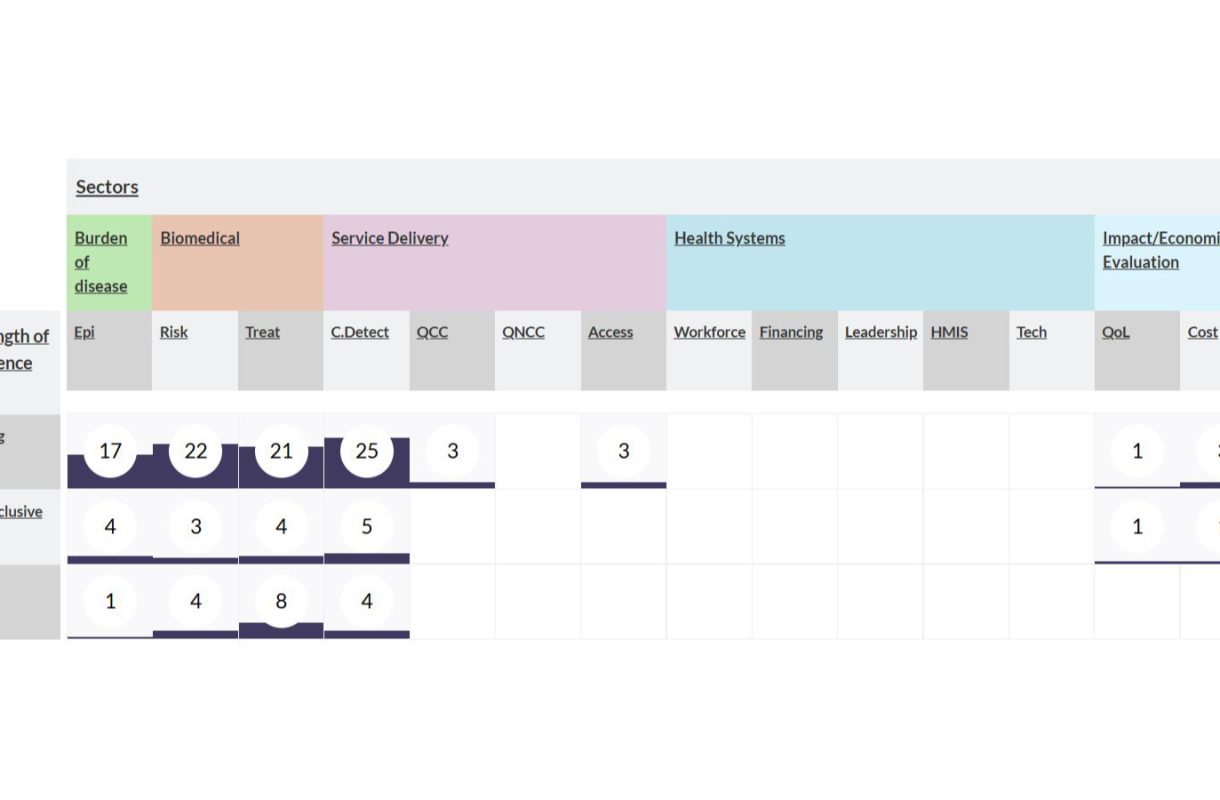Open the HMIS column header
Screen dimensions: 1220x800
tap(949, 332)
